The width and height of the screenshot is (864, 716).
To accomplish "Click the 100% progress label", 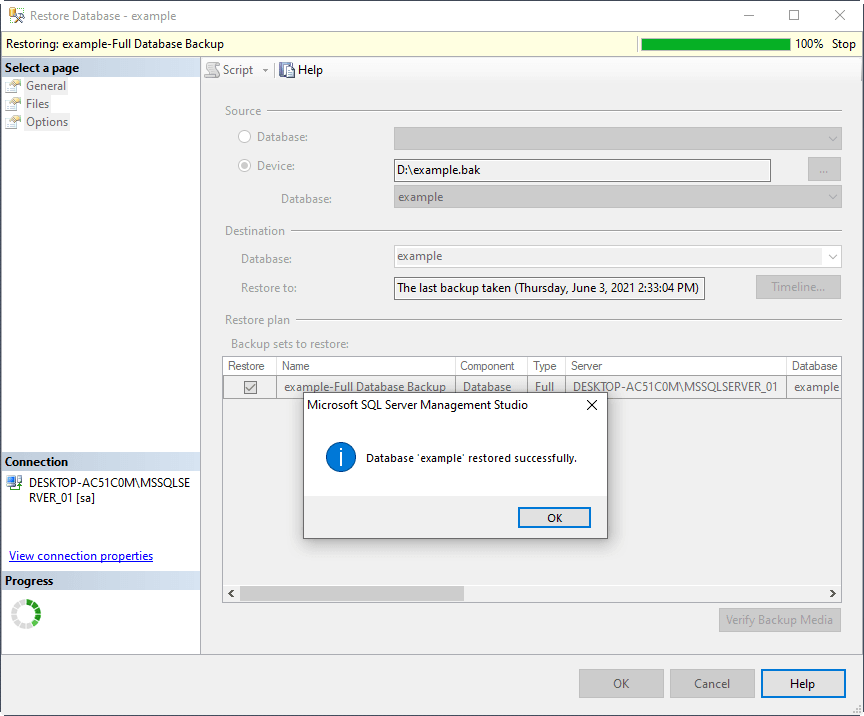I will [x=809, y=44].
